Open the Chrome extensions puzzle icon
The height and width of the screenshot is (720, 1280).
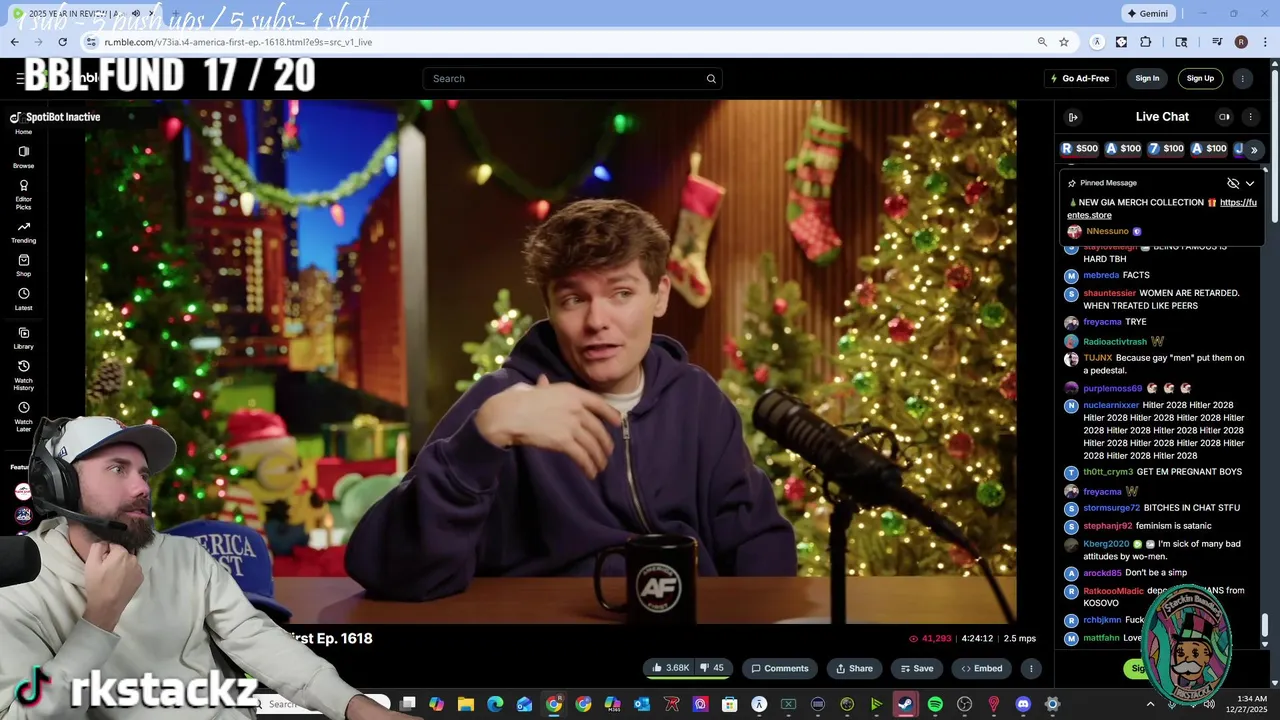[1145, 42]
